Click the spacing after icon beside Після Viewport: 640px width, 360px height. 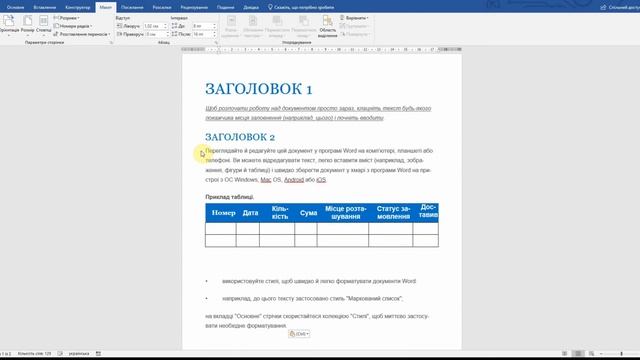click(x=174, y=34)
